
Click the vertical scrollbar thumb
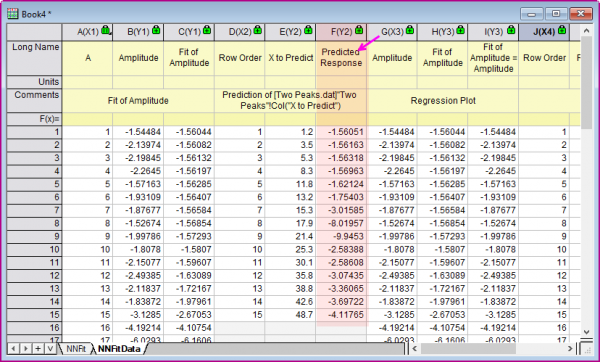(x=587, y=83)
